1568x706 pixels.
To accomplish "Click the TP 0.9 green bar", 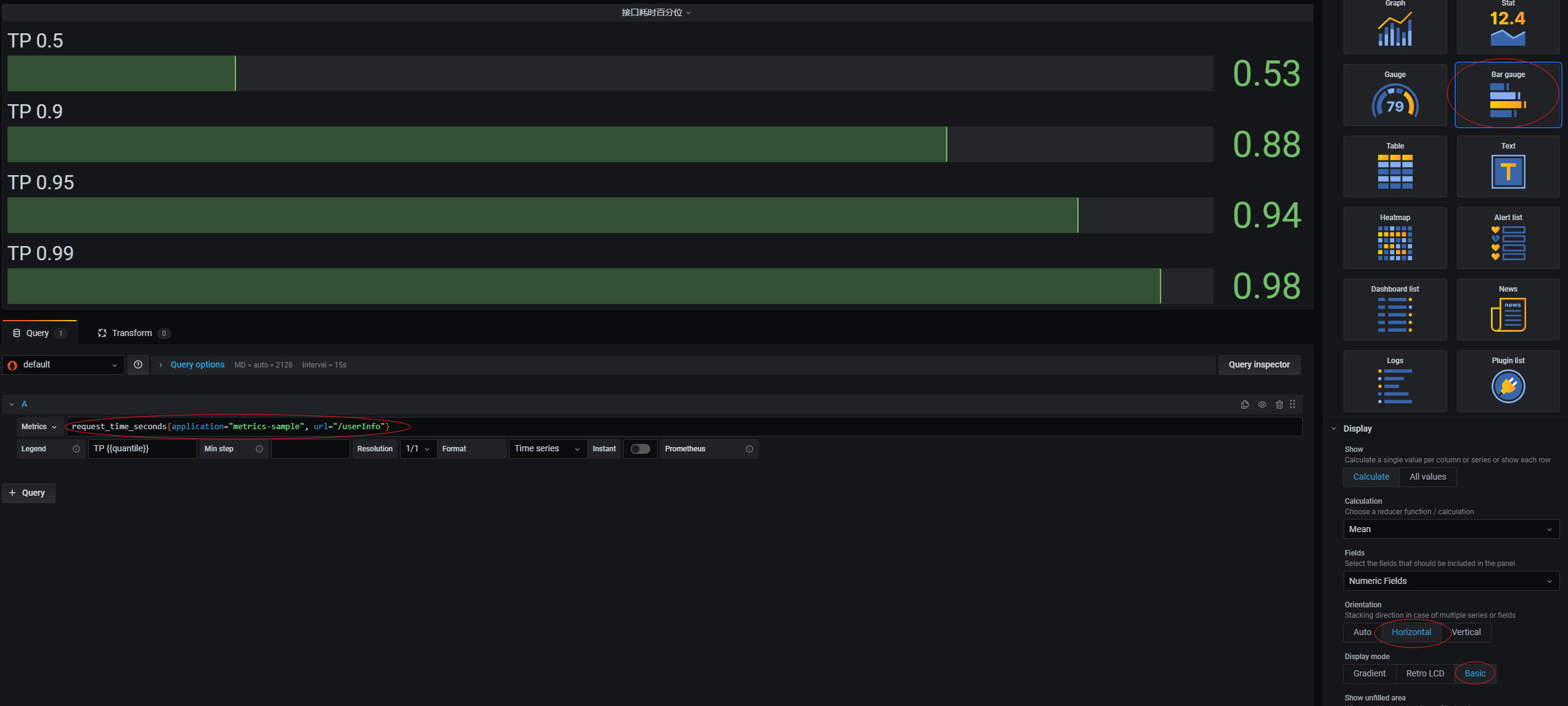I will click(x=476, y=144).
